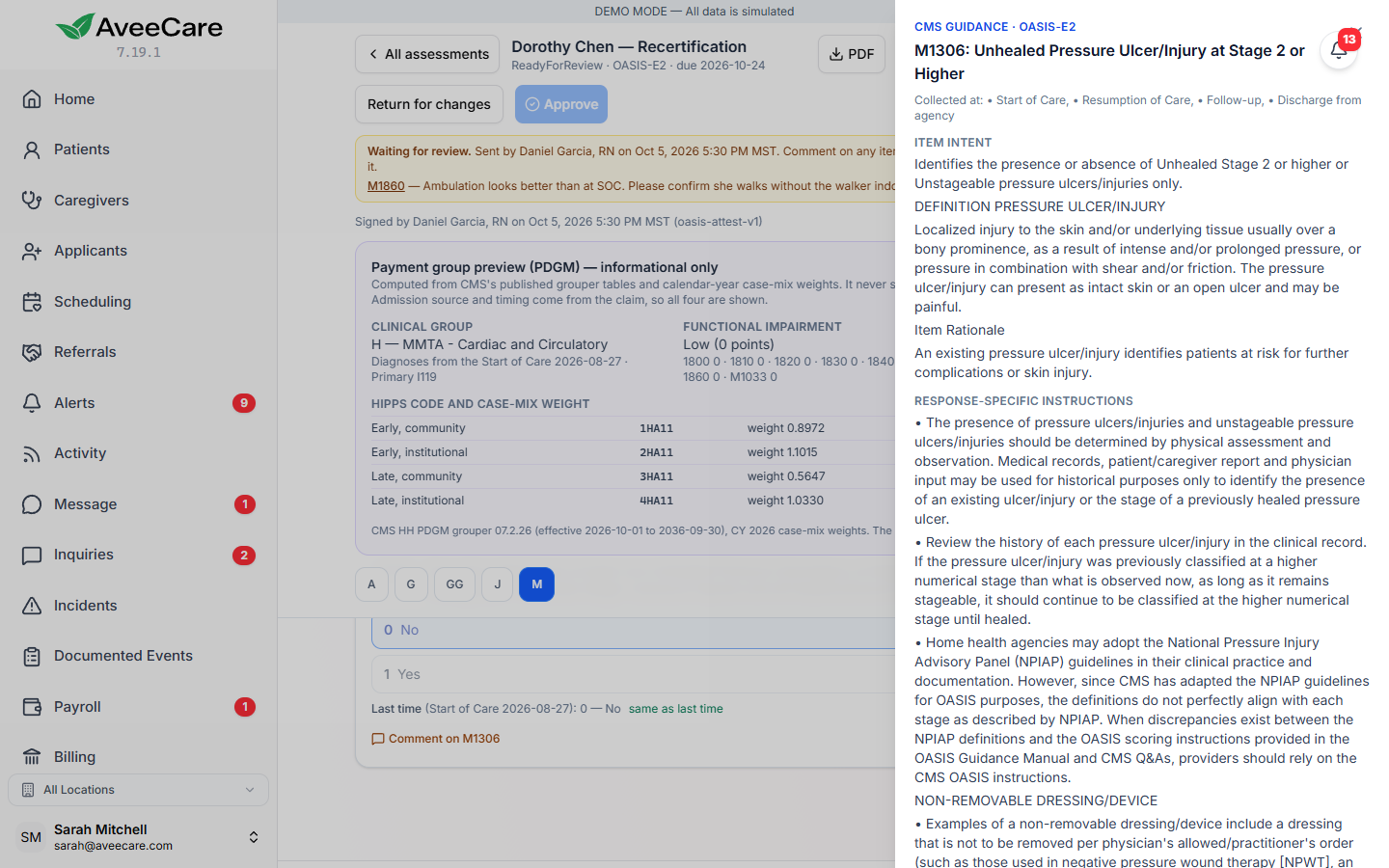Open the Alerts bell icon in sidebar
Viewport: 1389px width, 868px height.
[x=32, y=403]
